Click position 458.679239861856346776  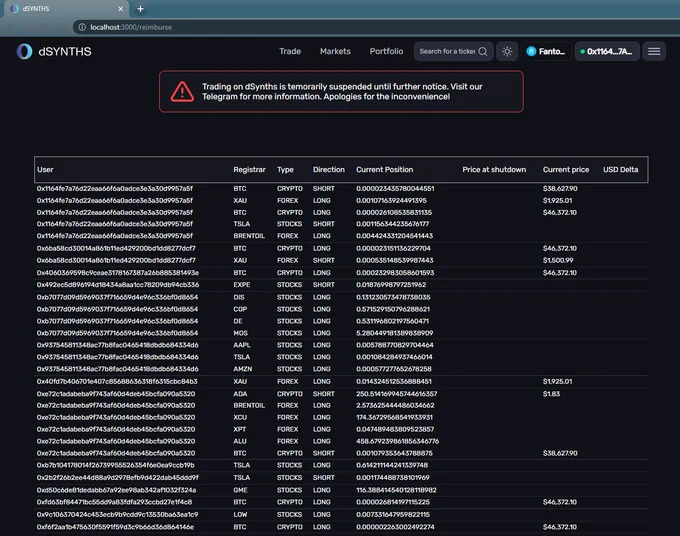pos(397,441)
